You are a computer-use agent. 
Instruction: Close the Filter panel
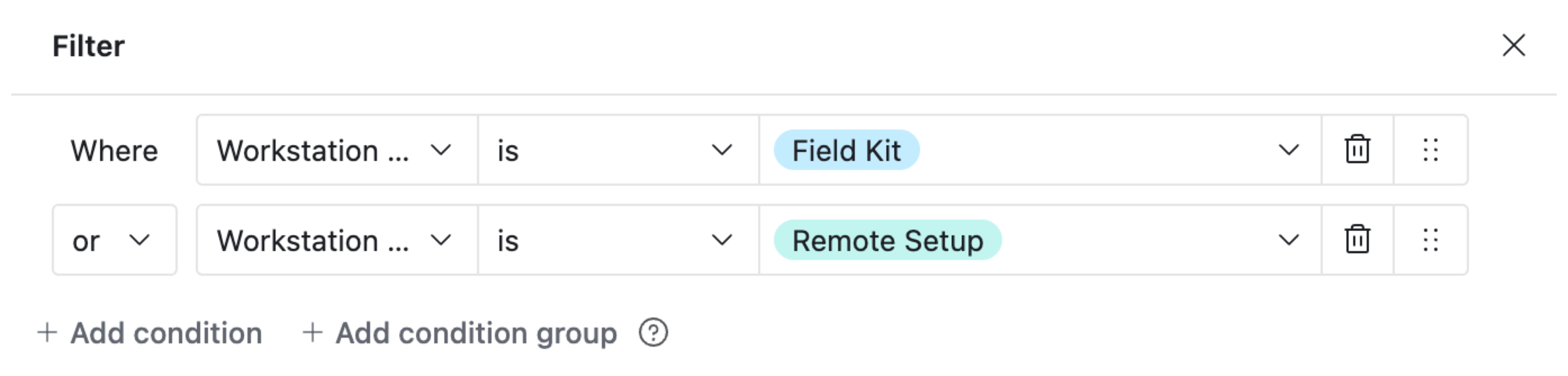click(1513, 45)
